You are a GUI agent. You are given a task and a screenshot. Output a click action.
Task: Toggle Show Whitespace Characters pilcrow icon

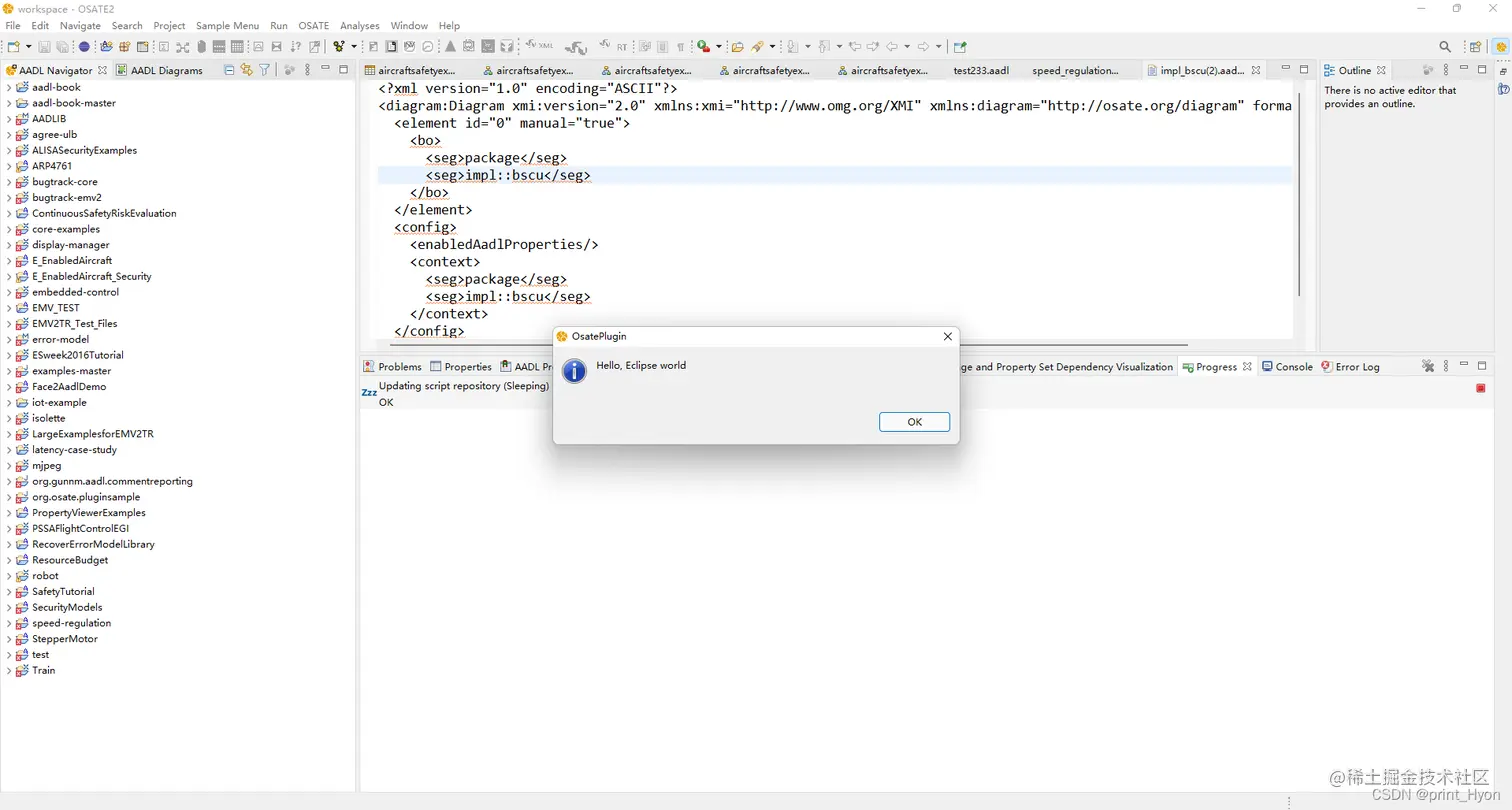pos(680,46)
